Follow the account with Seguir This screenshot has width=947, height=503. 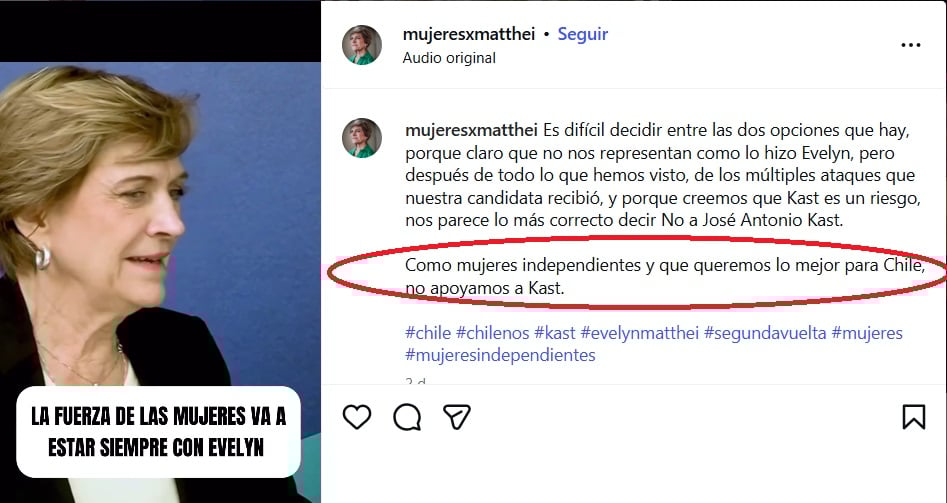582,34
